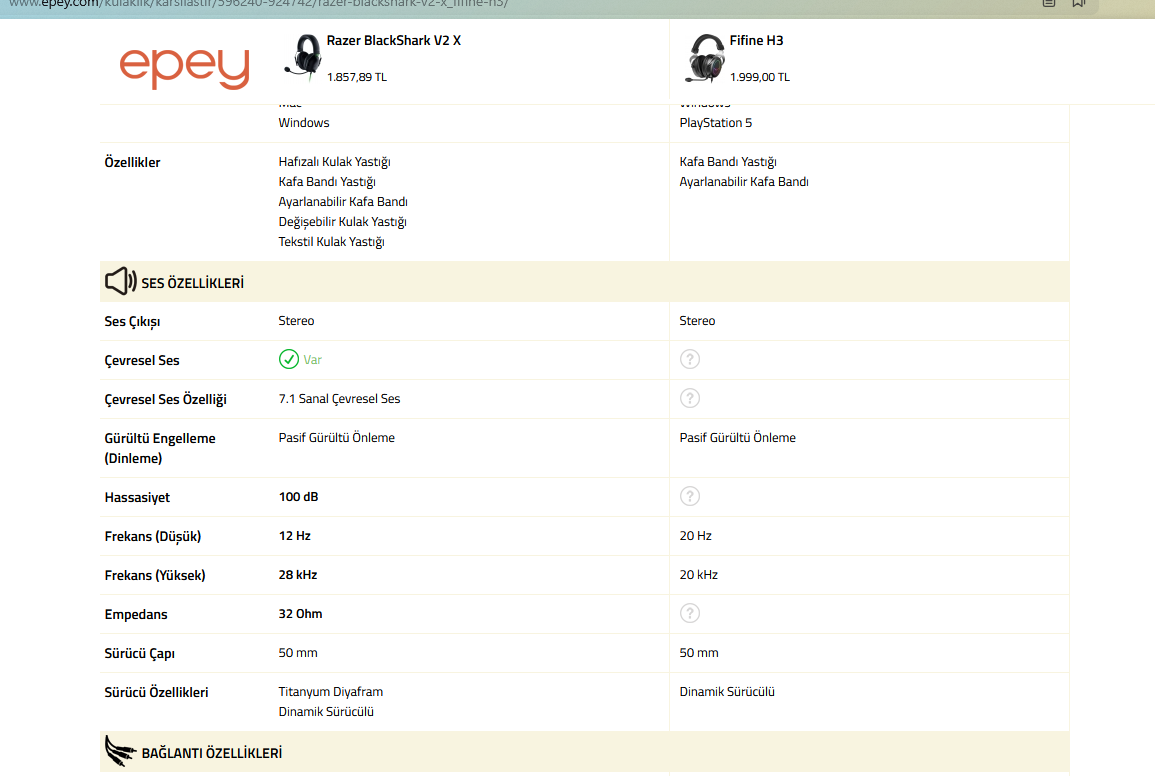The height and width of the screenshot is (776, 1155).
Task: Click the Var text in Çevresel Ses row
Action: 312,360
